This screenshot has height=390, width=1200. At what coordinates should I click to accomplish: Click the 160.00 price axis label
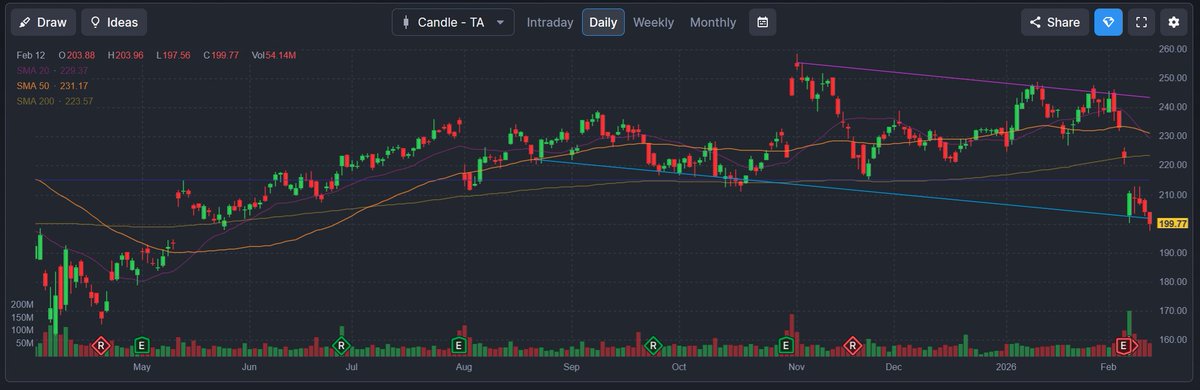[1173, 340]
